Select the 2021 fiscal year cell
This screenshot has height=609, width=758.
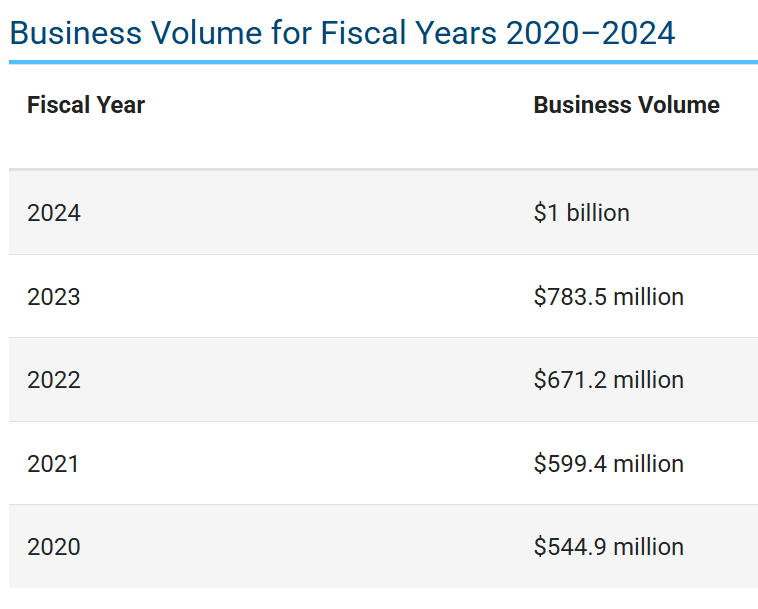54,464
